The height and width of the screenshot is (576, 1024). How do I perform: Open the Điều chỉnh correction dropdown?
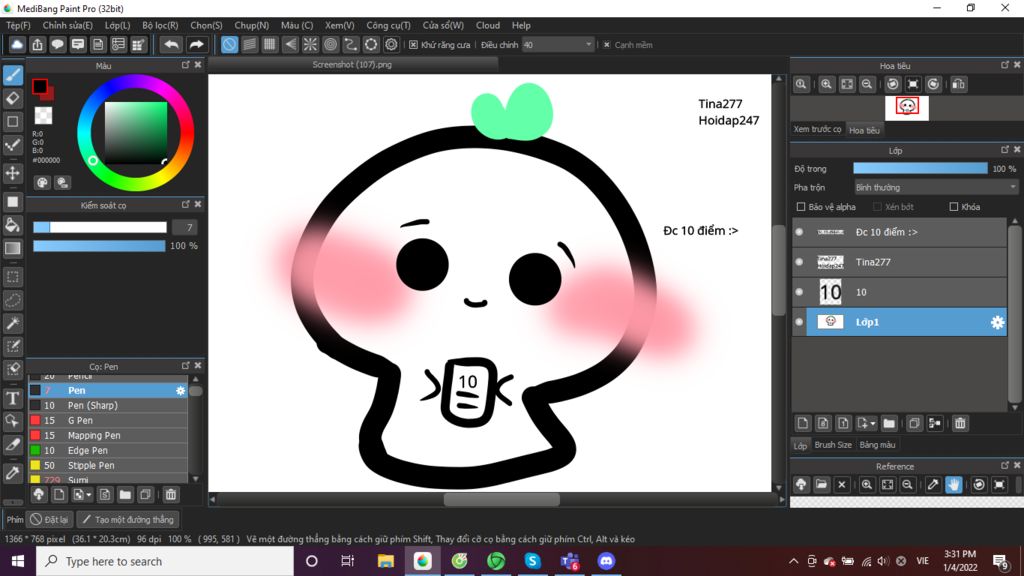pos(558,45)
